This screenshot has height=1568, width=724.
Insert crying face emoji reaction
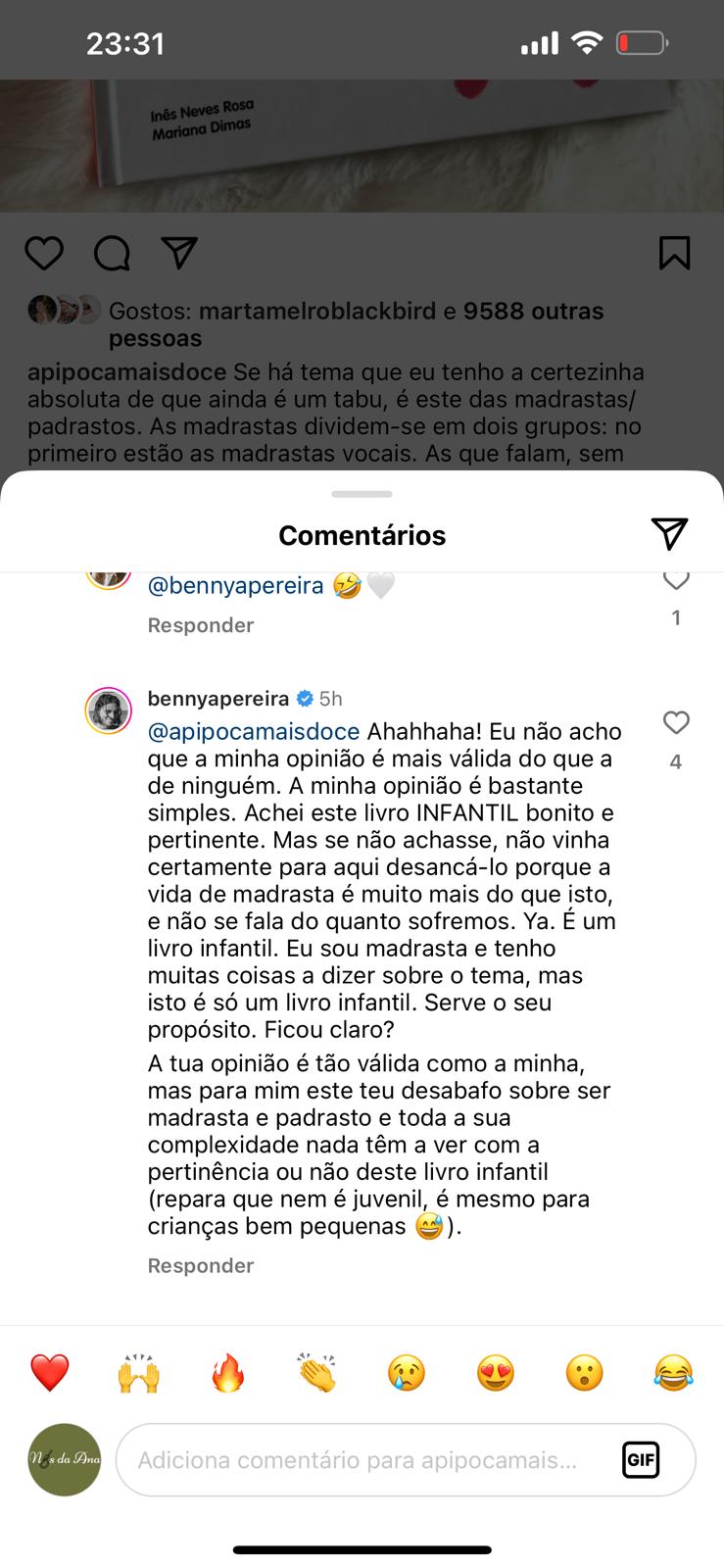point(406,1373)
